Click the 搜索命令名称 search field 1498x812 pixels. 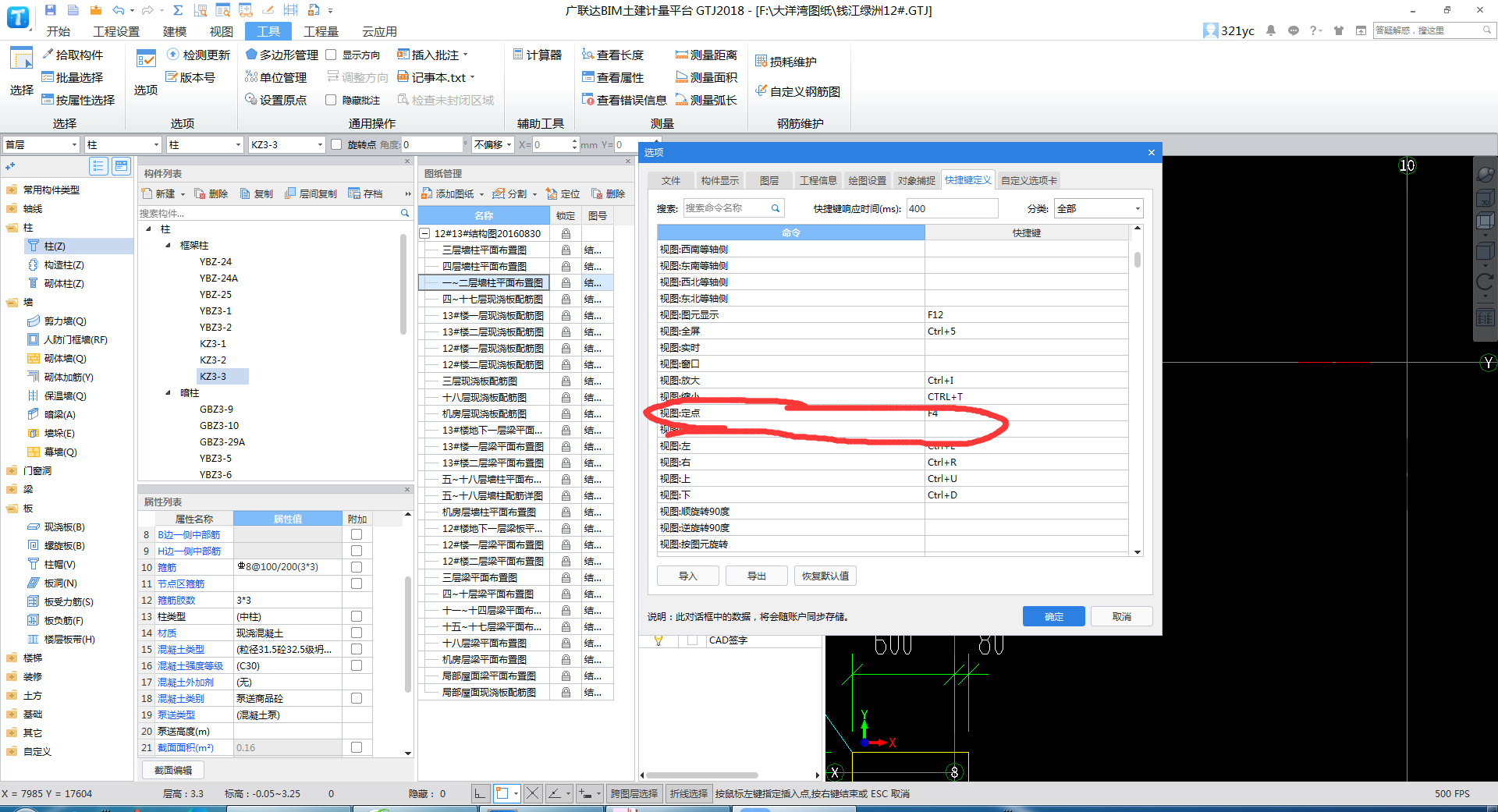tap(733, 208)
